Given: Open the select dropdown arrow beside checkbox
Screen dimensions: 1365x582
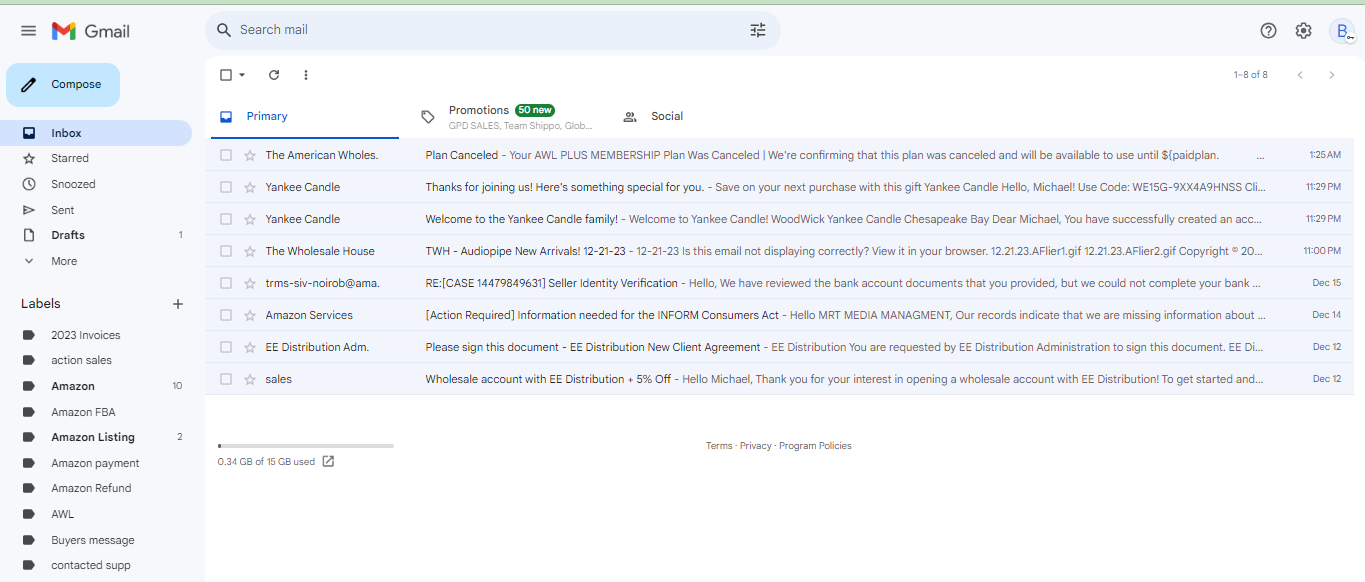Looking at the screenshot, I should coord(242,75).
